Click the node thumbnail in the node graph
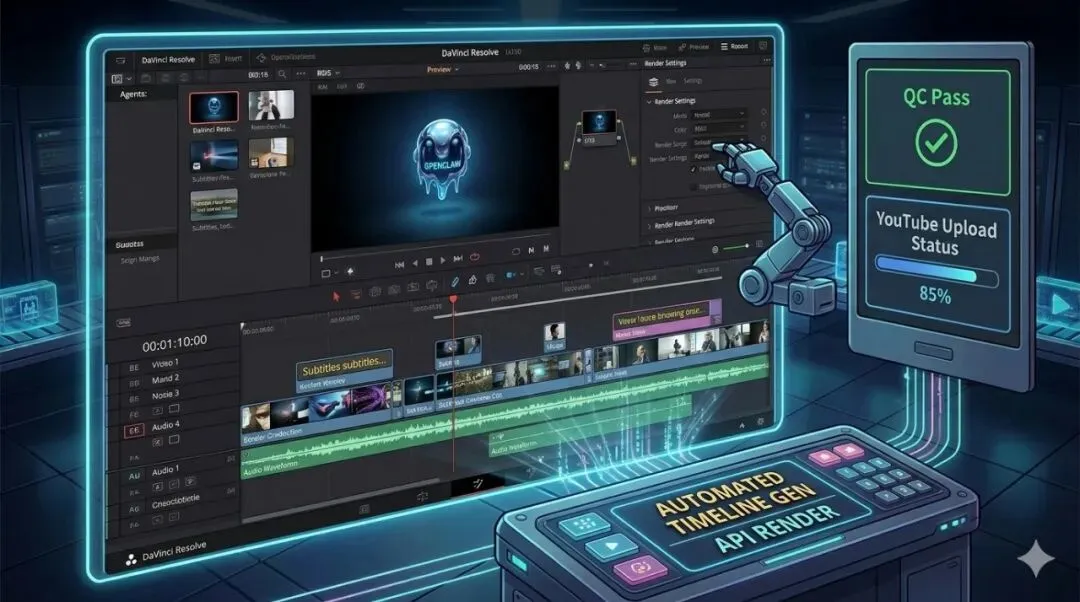Screen dimensions: 1080x602 pyautogui.click(x=599, y=123)
